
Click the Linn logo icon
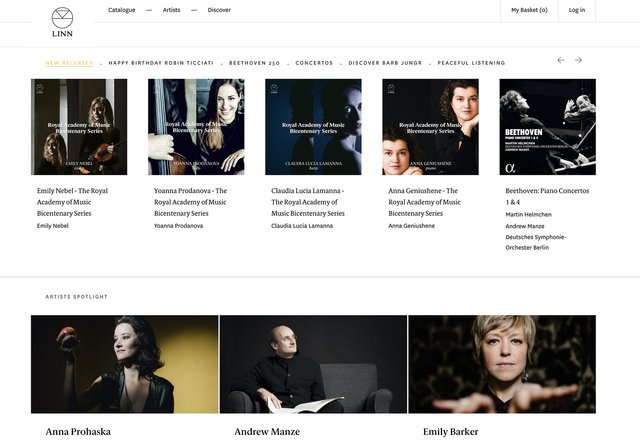62,22
